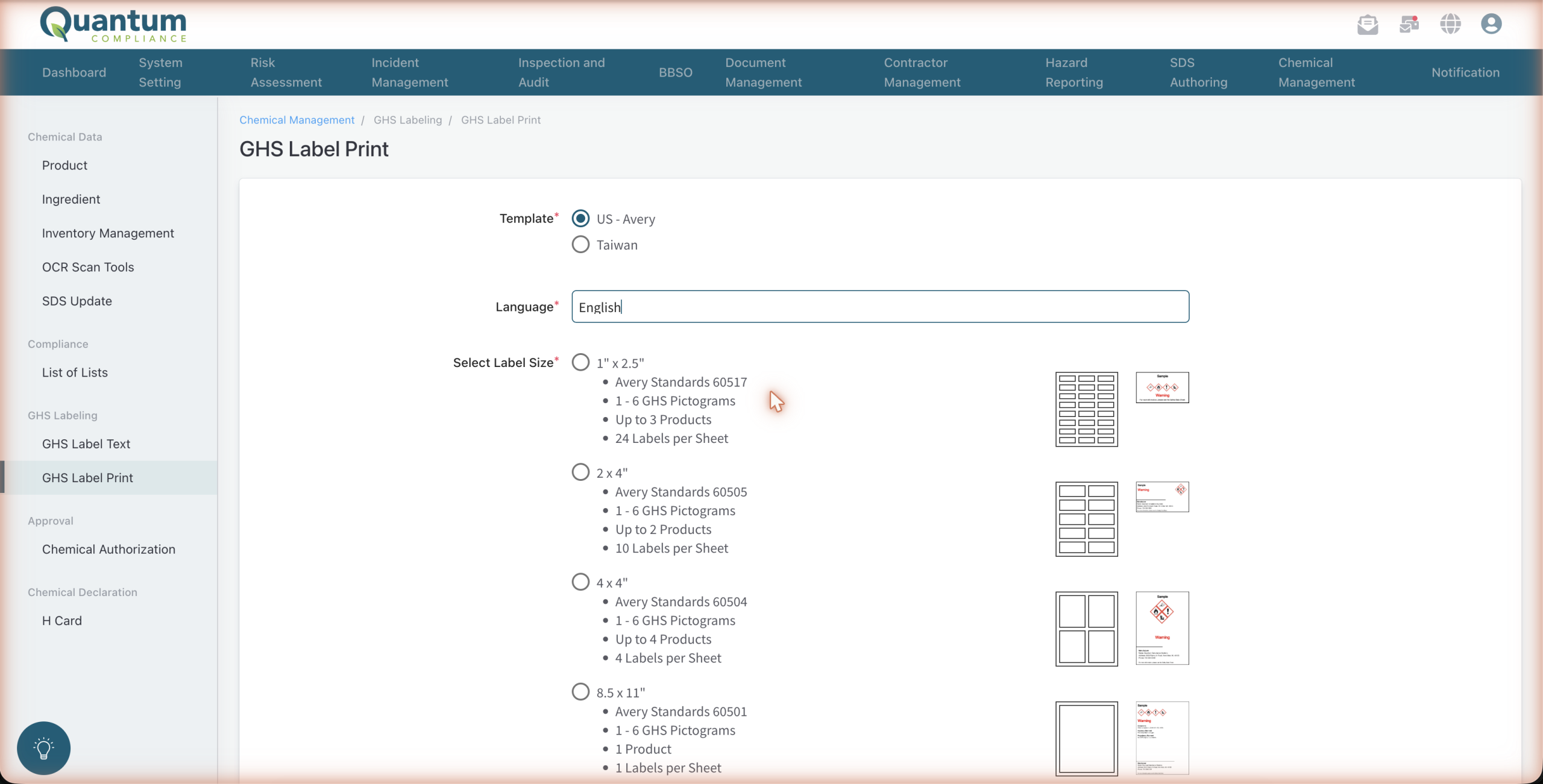Open Inspection and Audit menu
The width and height of the screenshot is (1543, 784).
coord(561,72)
